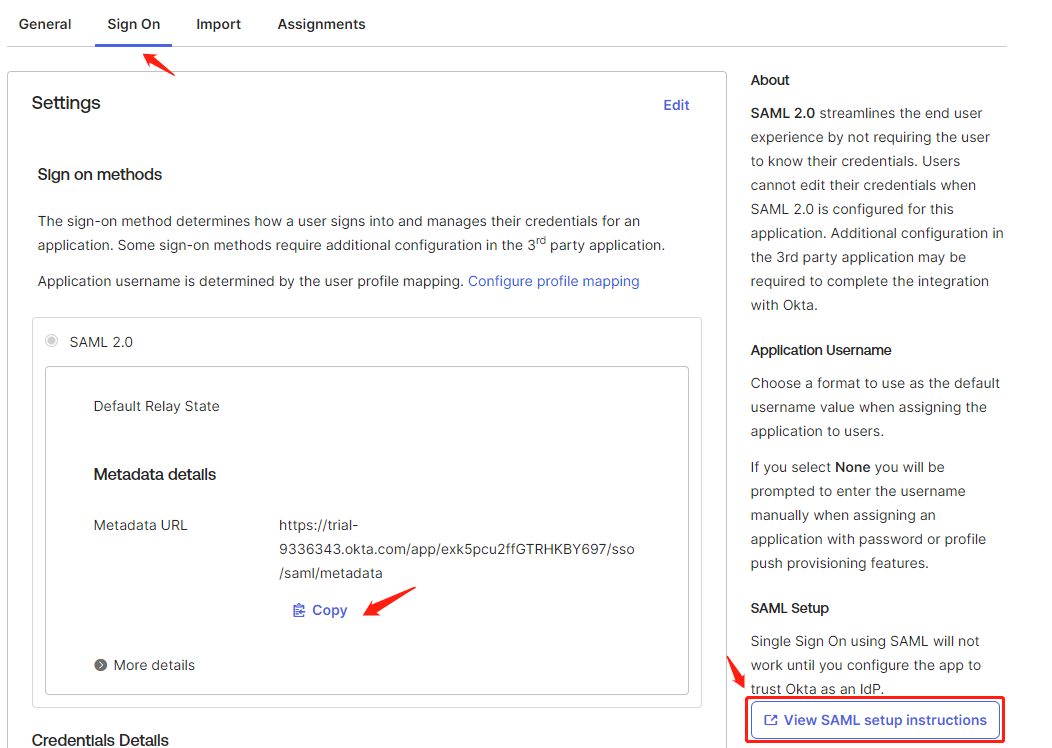Click the Edit link in Settings
This screenshot has height=748, width=1052.
(x=676, y=105)
